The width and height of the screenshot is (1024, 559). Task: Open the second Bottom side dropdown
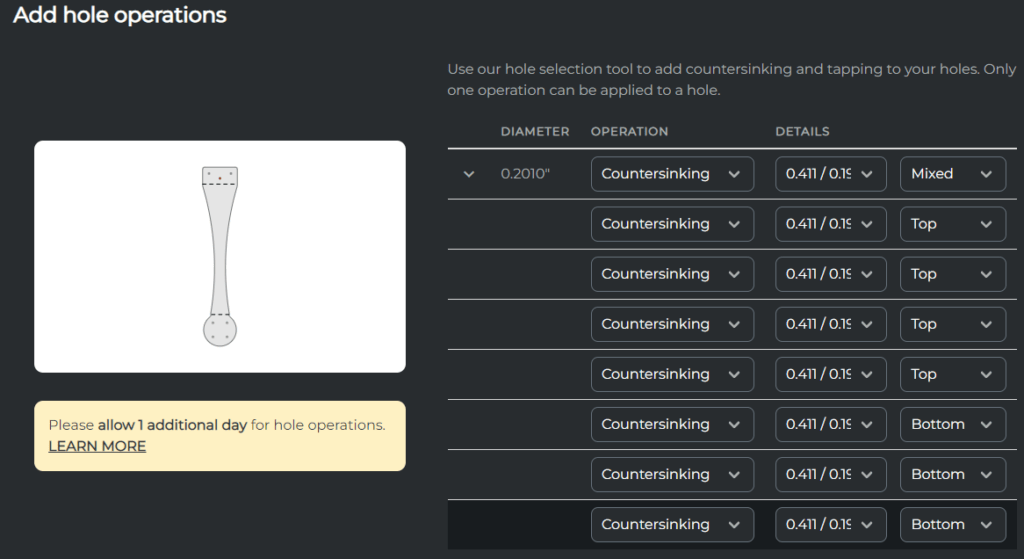click(952, 474)
